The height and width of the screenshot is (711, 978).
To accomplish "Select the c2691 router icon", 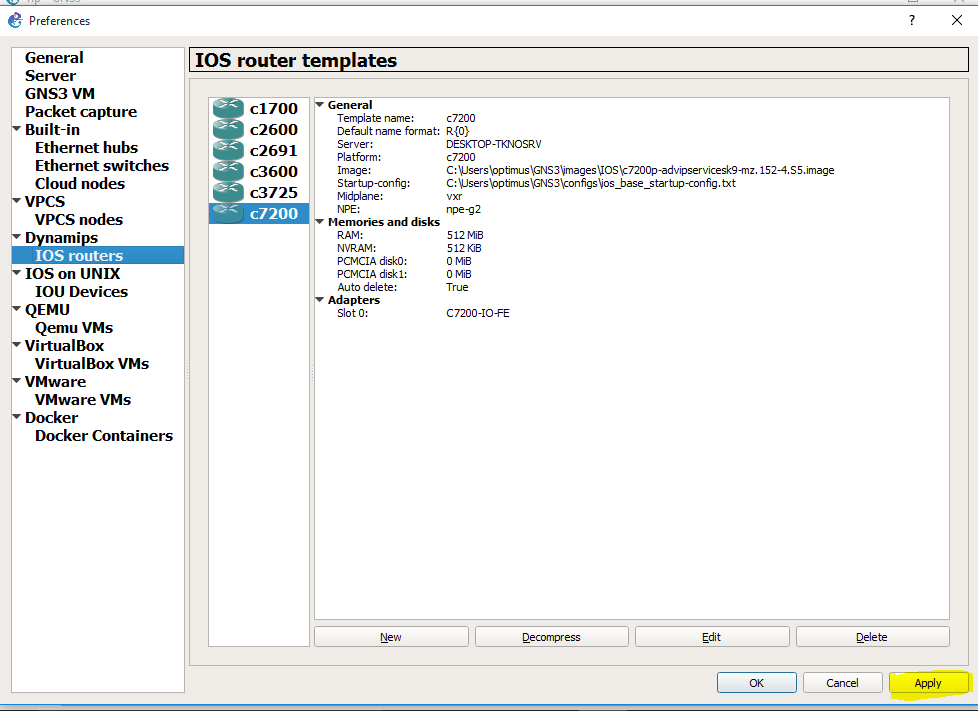I will [x=228, y=150].
